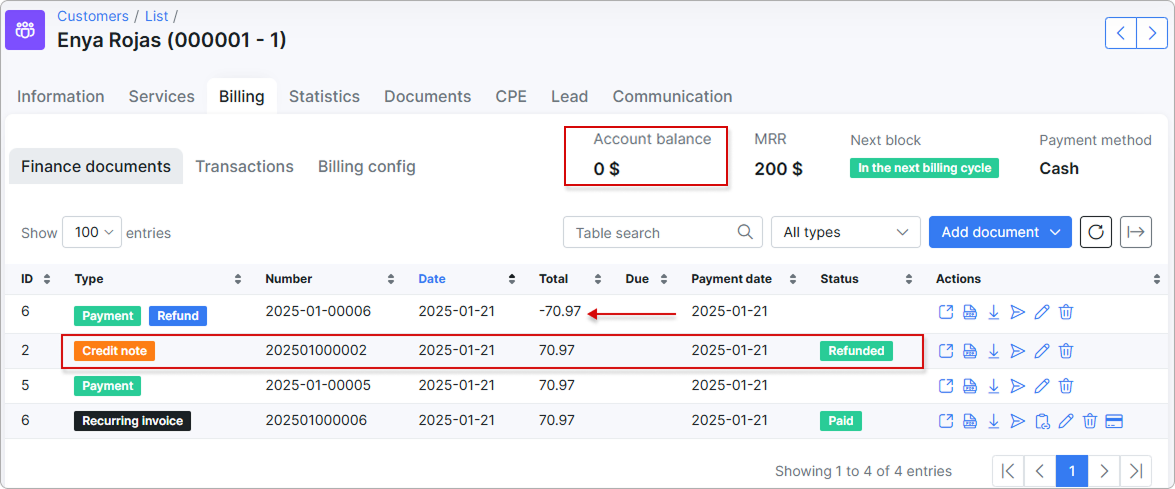Edit payment 2025-01-00005
This screenshot has height=489, width=1175.
click(1041, 386)
